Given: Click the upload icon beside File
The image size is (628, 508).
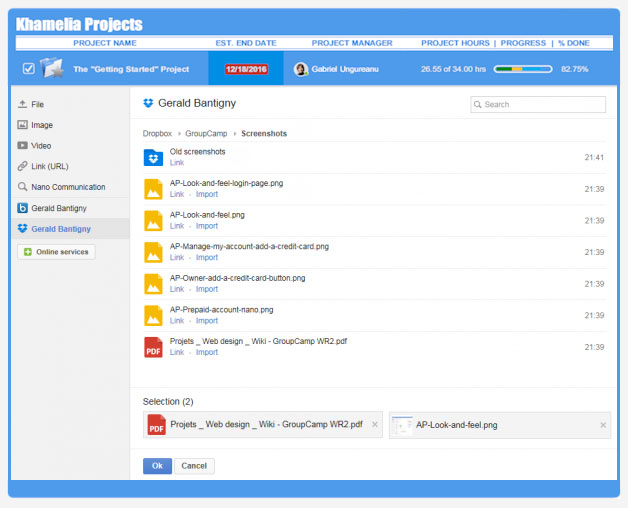Looking at the screenshot, I should [x=22, y=104].
